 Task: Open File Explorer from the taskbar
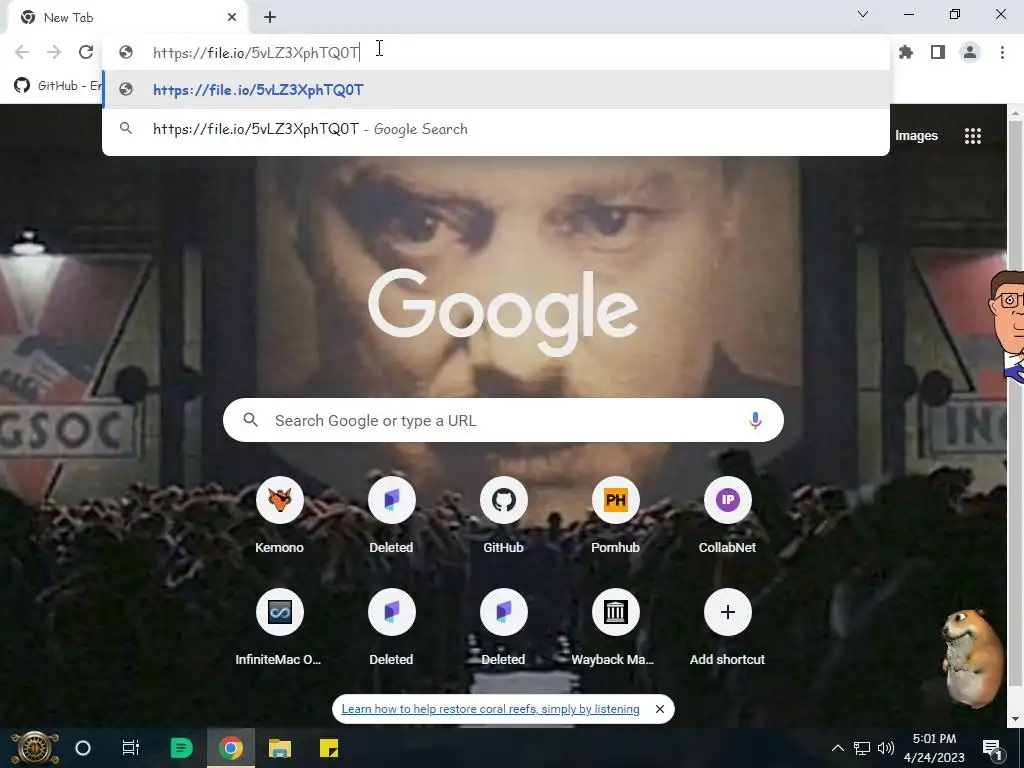[280, 748]
